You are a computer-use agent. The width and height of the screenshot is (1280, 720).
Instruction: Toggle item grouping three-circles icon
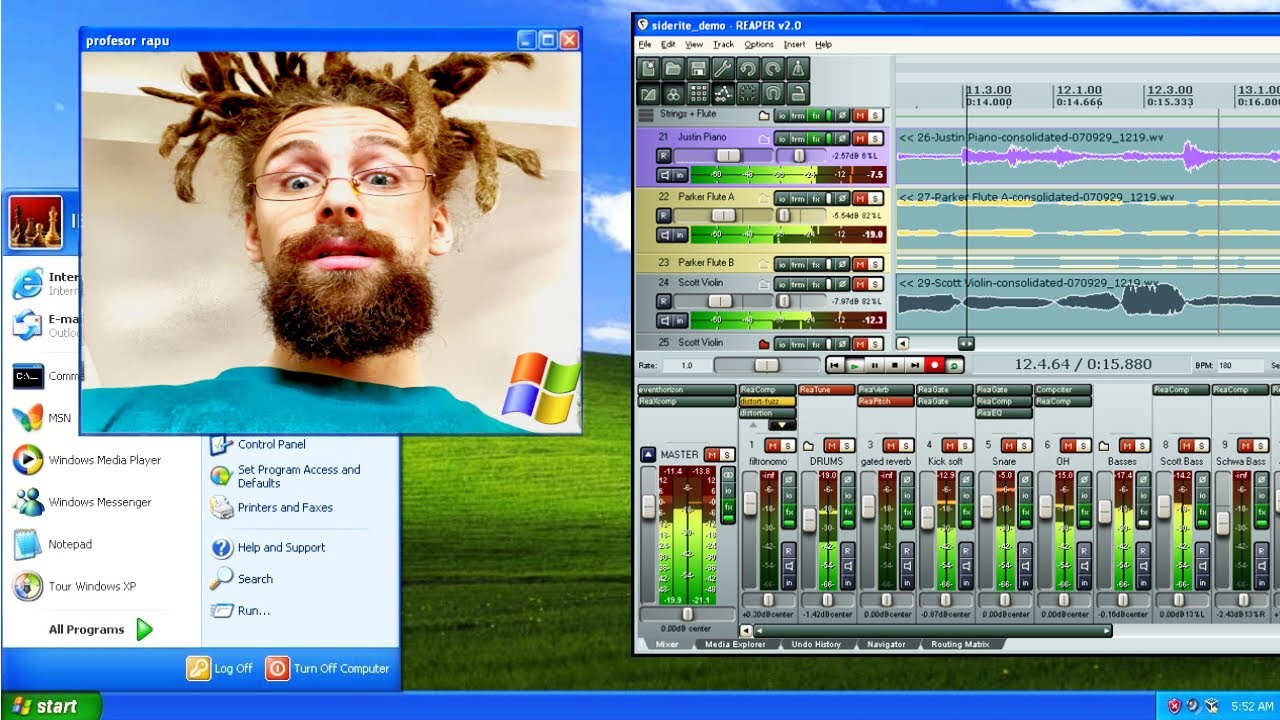(x=673, y=93)
